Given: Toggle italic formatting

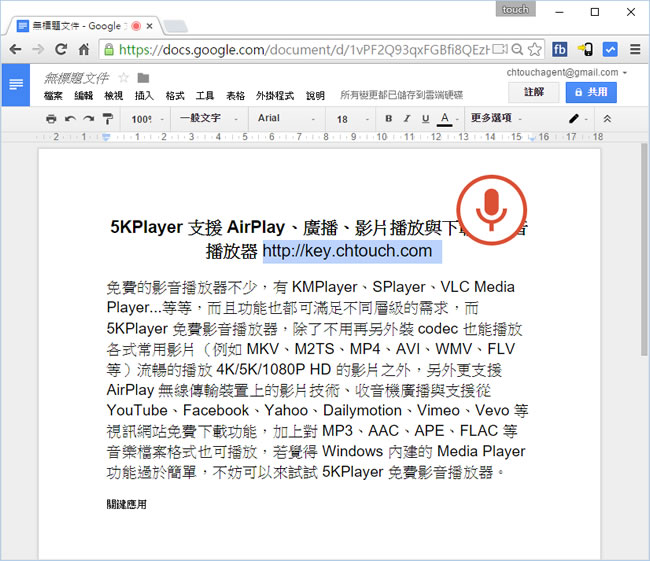Looking at the screenshot, I should tap(407, 119).
